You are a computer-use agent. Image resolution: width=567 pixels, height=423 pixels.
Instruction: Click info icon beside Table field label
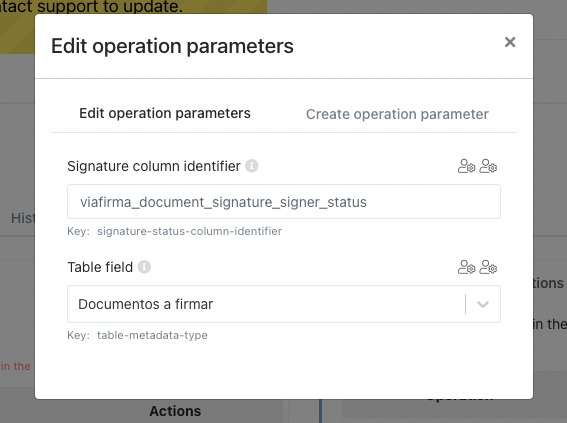pyautogui.click(x=144, y=267)
